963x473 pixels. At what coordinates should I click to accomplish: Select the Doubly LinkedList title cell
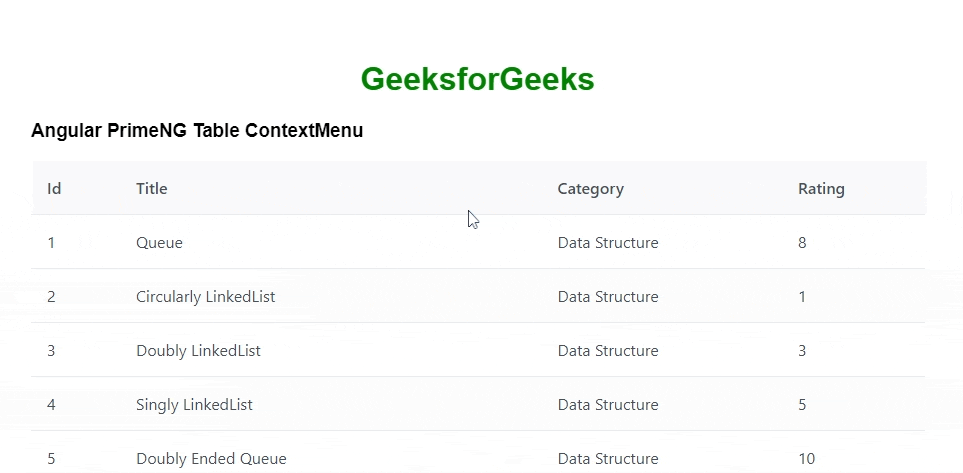(198, 351)
